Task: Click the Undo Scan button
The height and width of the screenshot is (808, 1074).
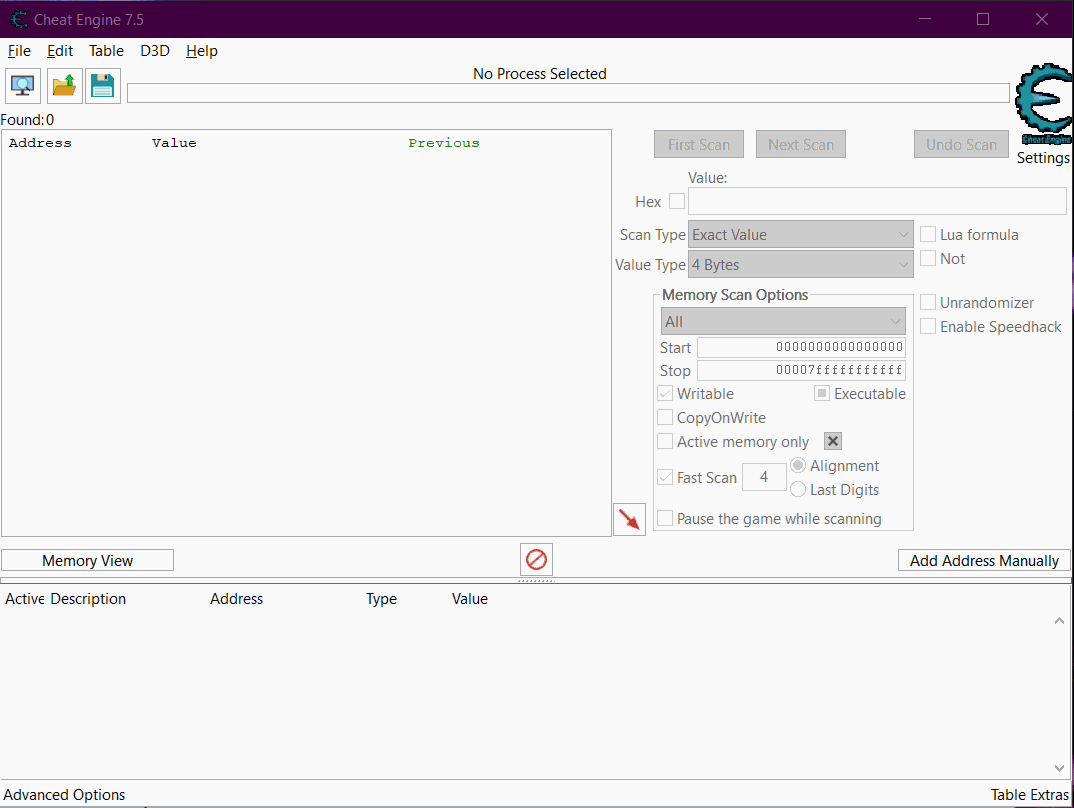Action: tap(961, 144)
